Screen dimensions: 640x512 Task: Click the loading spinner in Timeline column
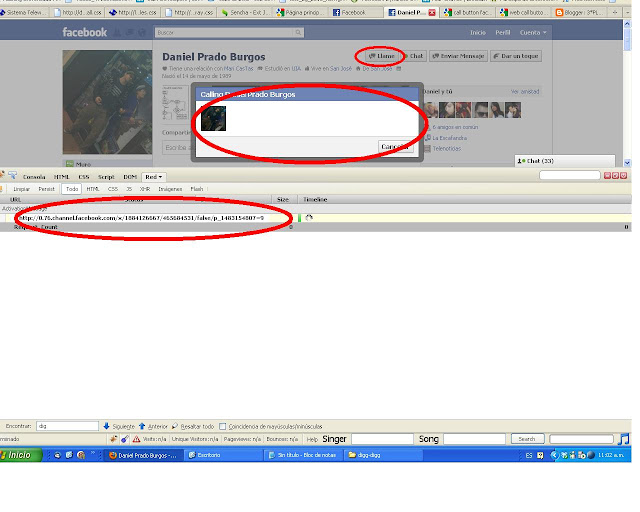(x=309, y=218)
